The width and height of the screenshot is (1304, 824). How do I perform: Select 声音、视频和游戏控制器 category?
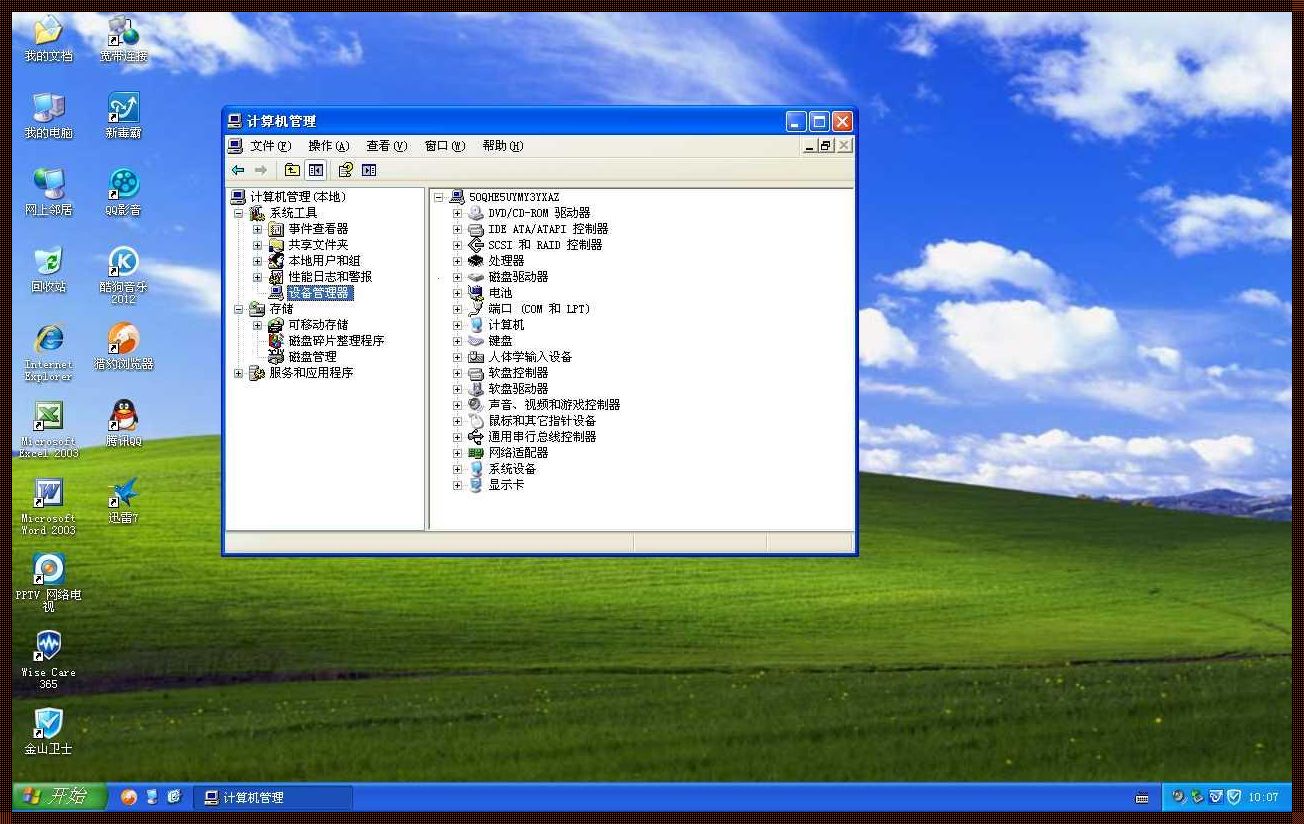tap(554, 405)
